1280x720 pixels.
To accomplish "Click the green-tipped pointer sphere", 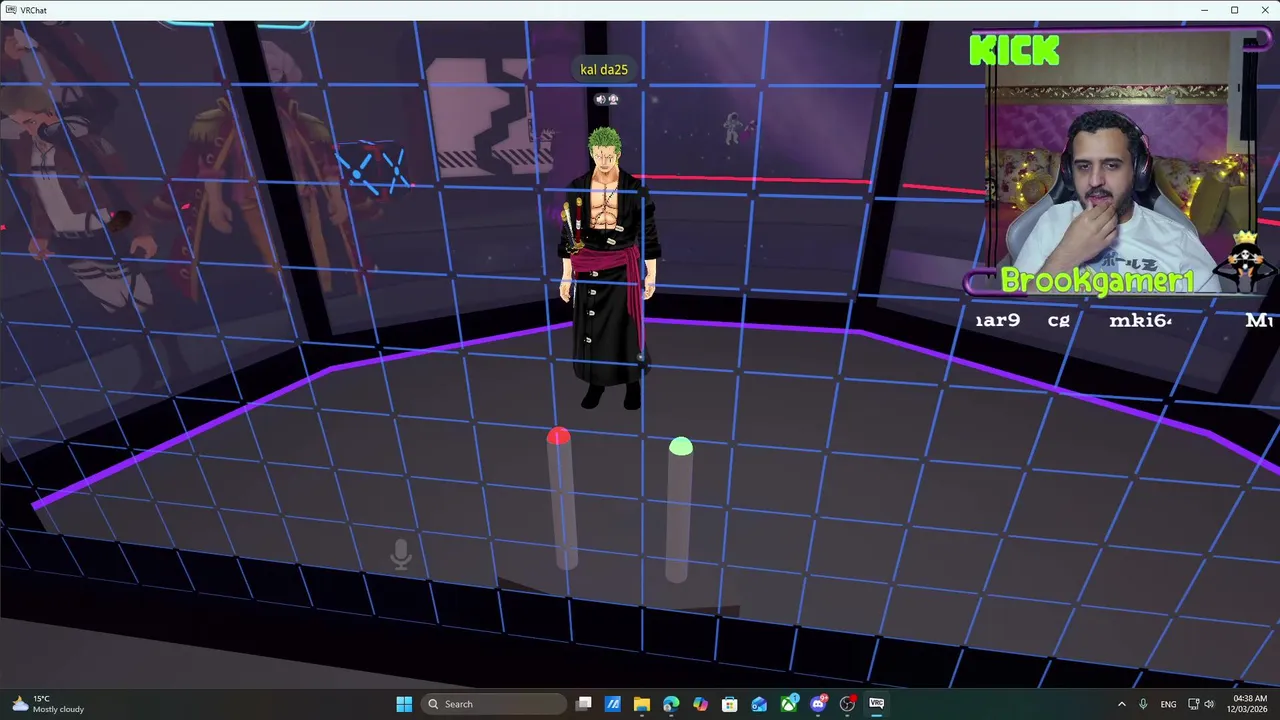I will tap(680, 446).
